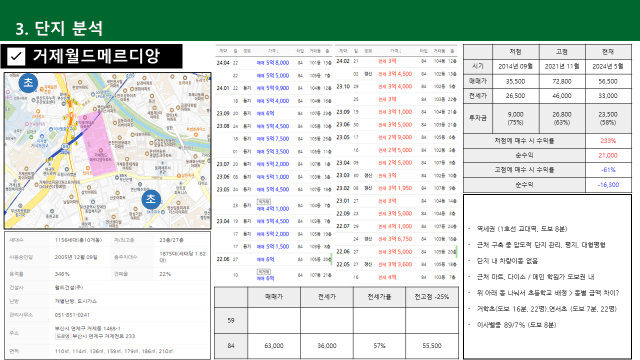Viewport: 640px width, 360px height.
Task: Click the 매매 5억 1,000 price
Action: 273,177
